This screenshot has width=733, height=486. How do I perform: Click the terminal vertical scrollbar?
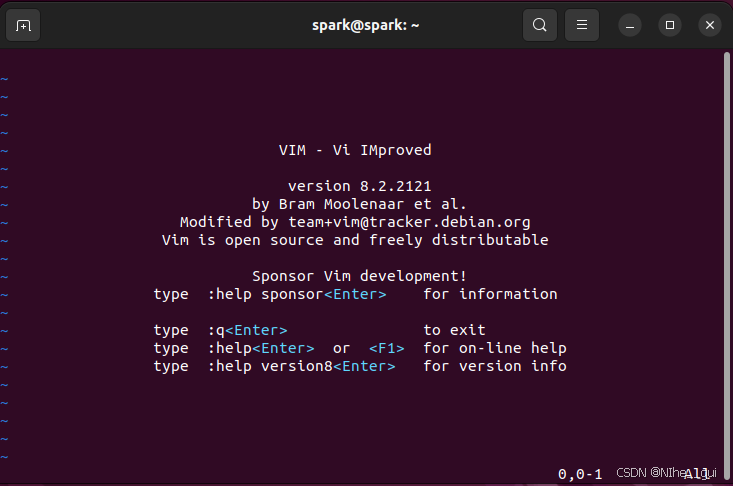[x=726, y=266]
